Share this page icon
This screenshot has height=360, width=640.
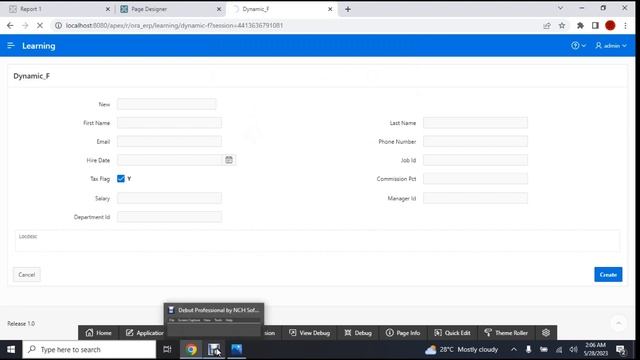[x=547, y=25]
